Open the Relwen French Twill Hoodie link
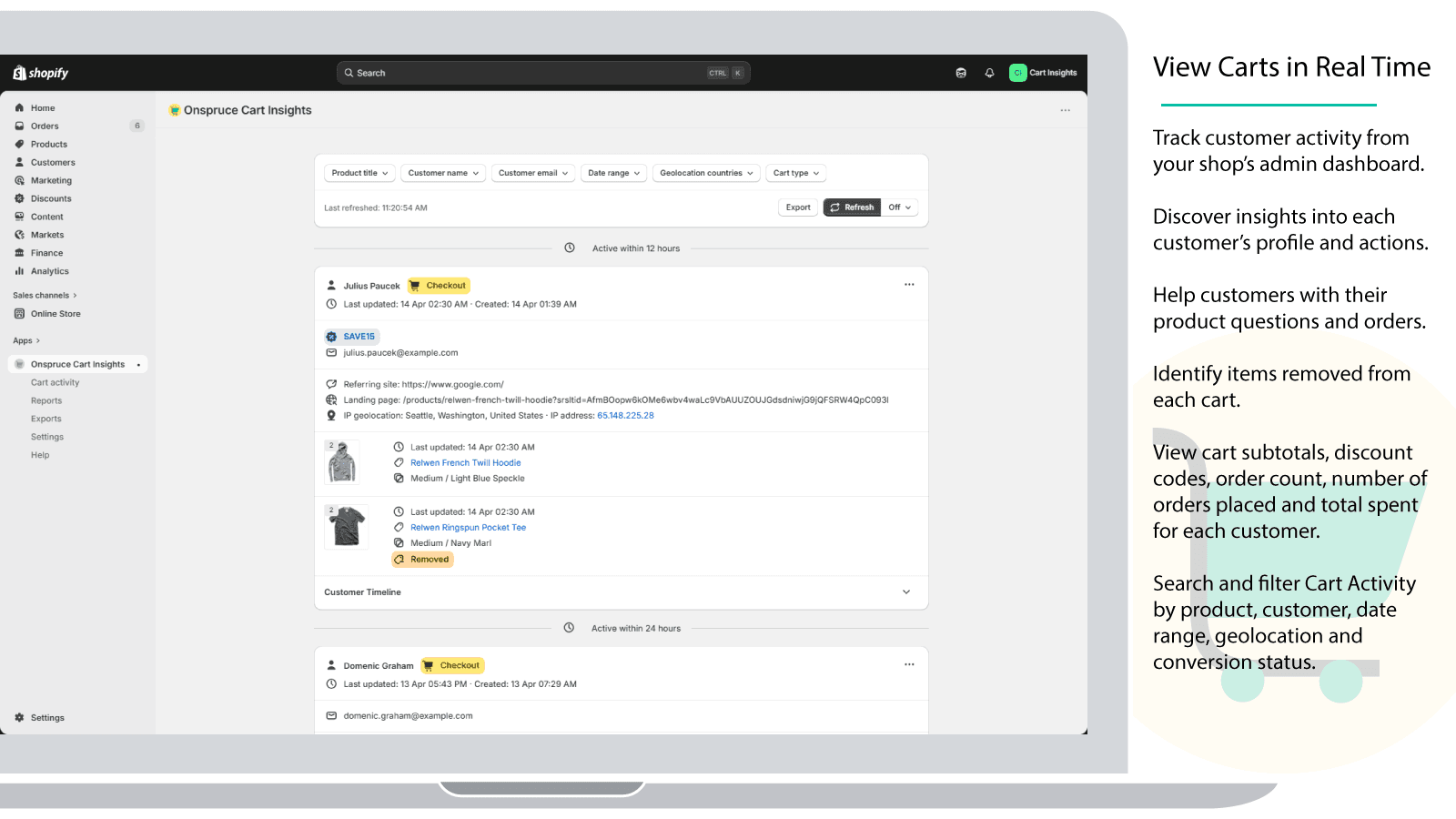Screen dimensions: 1456x819 466,463
